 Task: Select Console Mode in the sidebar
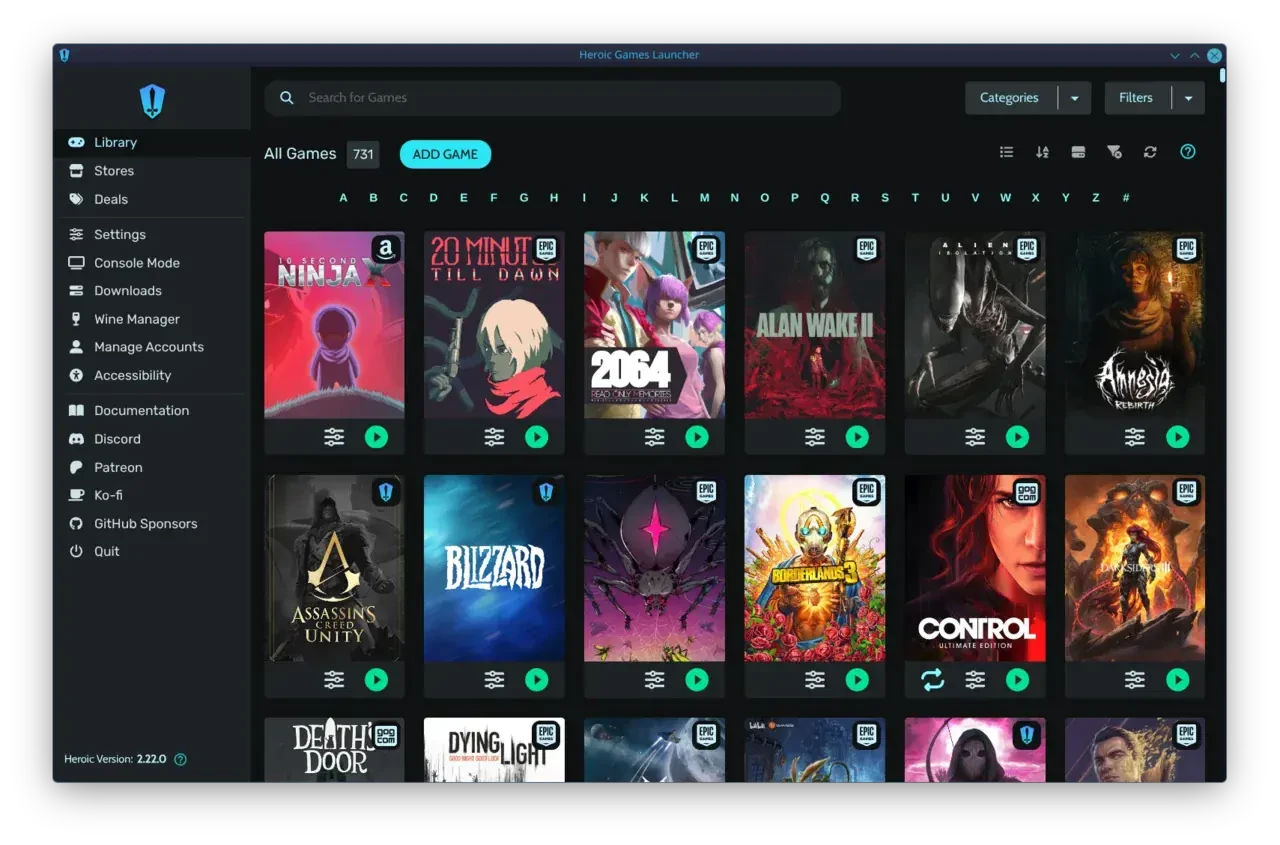pos(152,263)
